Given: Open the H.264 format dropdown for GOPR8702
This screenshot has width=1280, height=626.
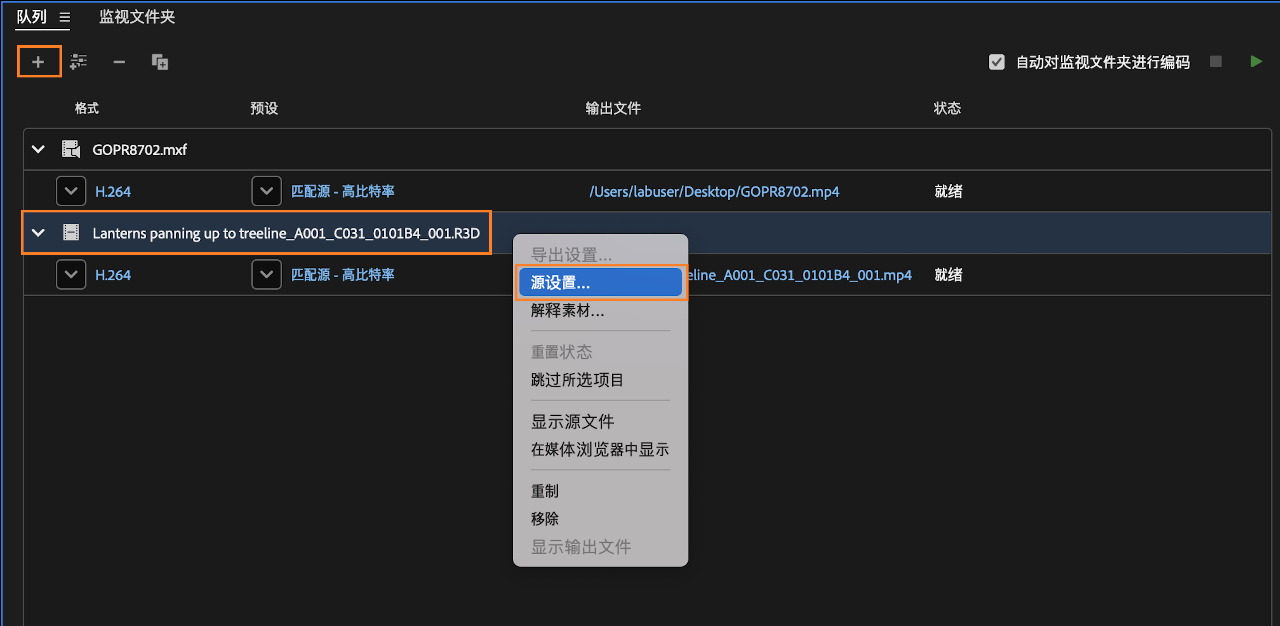Looking at the screenshot, I should 70,190.
